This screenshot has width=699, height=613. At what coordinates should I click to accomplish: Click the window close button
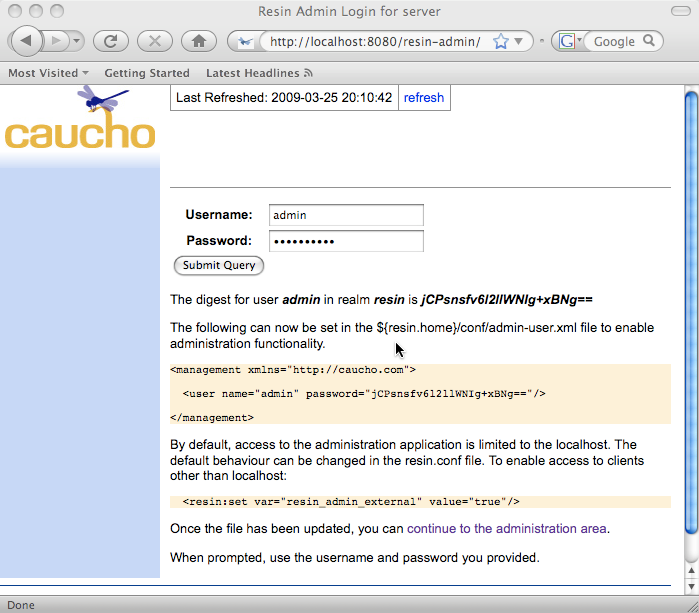pos(15,11)
